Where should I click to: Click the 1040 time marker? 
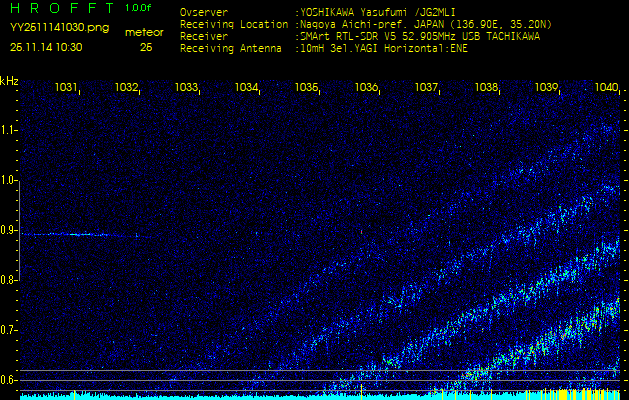[606, 87]
